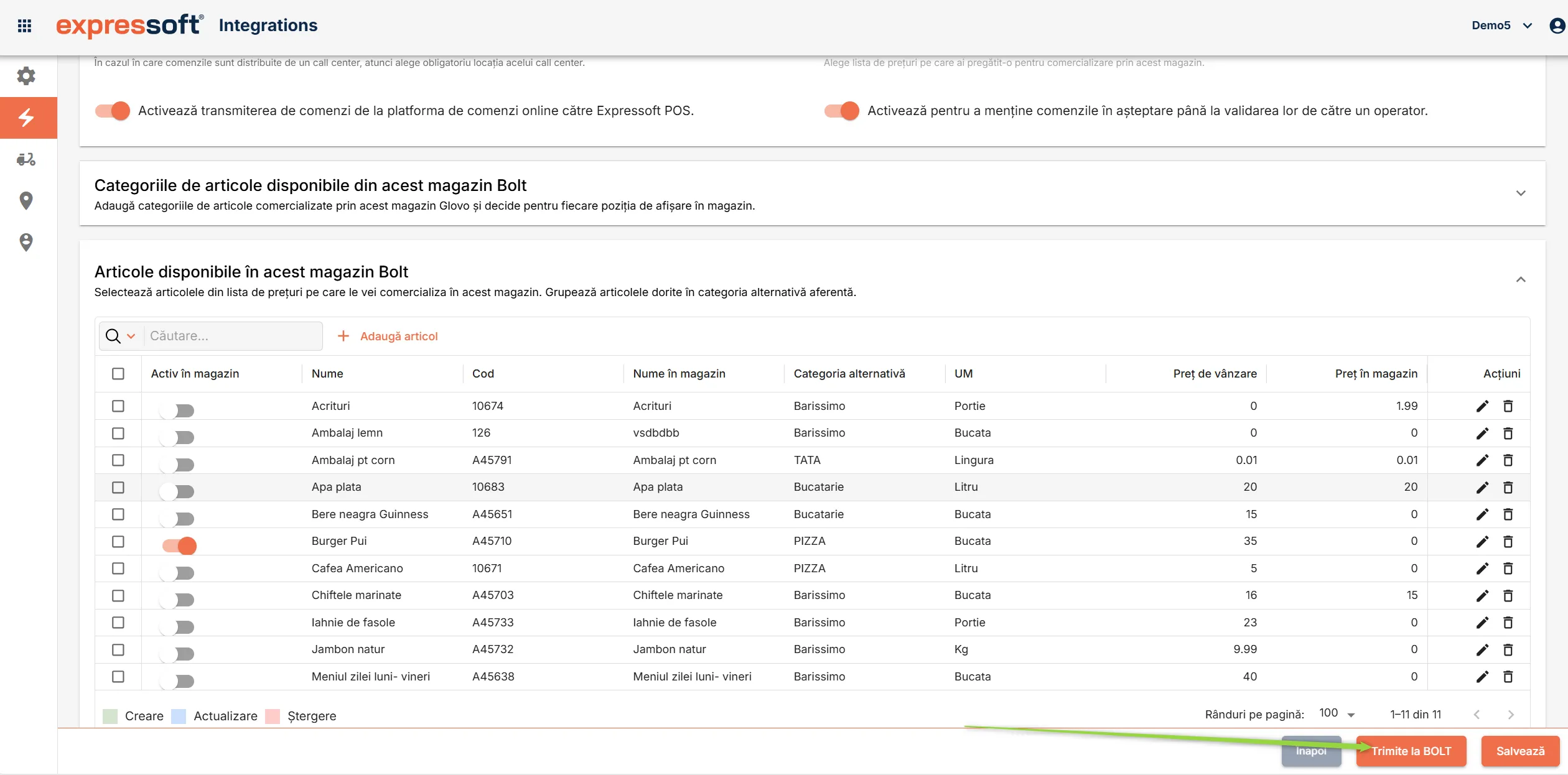
Task: Disable Burger Pui in store
Action: coord(179,545)
